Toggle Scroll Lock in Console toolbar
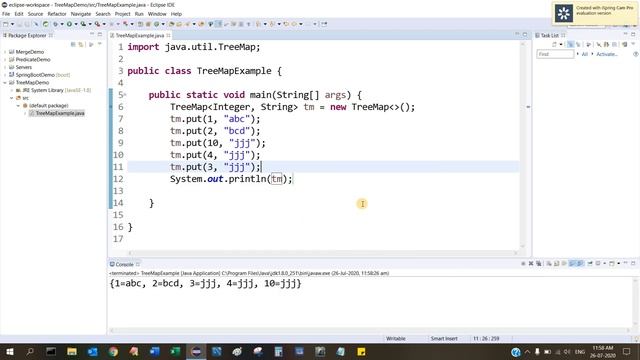This screenshot has height=360, width=640. tap(557, 264)
